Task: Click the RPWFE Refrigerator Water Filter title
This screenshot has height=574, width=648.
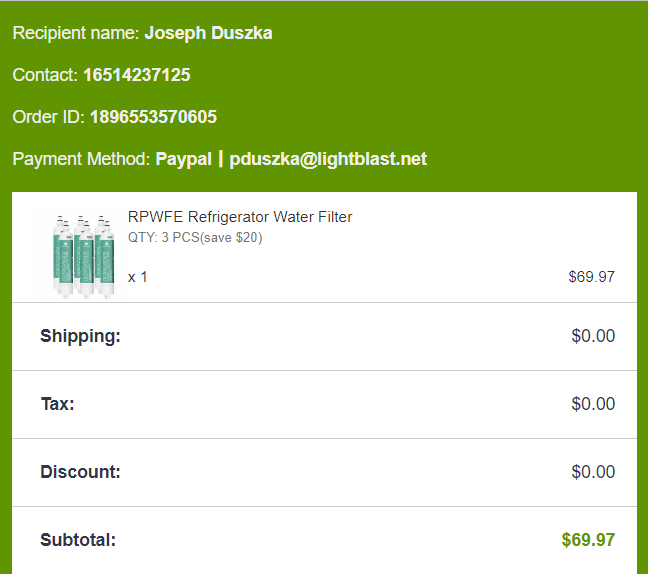Action: tap(240, 217)
